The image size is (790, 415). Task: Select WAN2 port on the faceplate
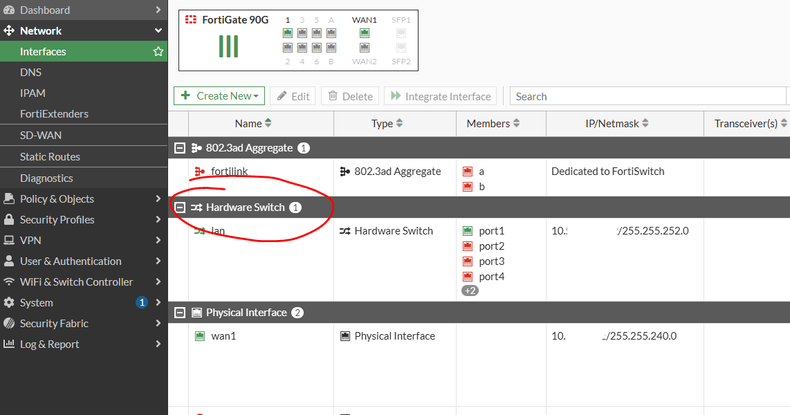tap(364, 48)
